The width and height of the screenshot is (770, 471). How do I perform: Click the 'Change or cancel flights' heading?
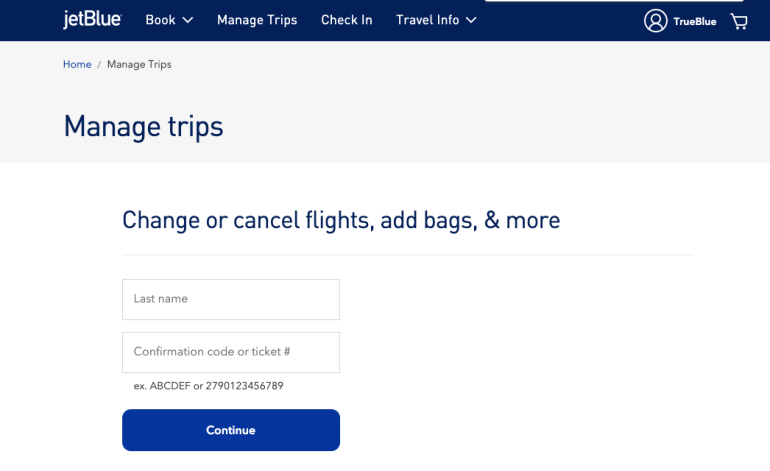pyautogui.click(x=341, y=220)
